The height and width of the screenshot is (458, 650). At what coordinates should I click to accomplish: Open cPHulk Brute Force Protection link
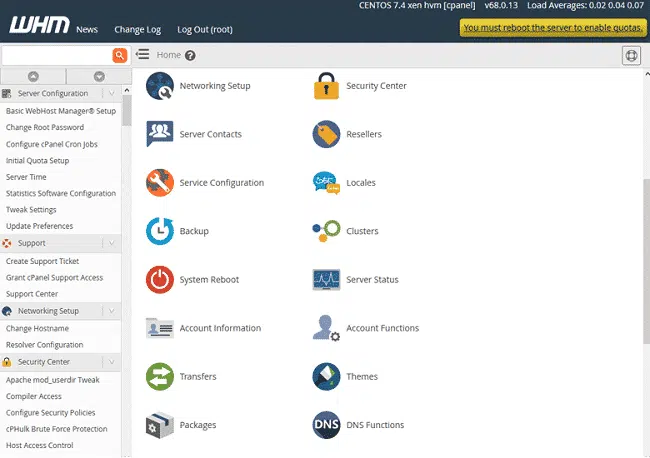56,429
